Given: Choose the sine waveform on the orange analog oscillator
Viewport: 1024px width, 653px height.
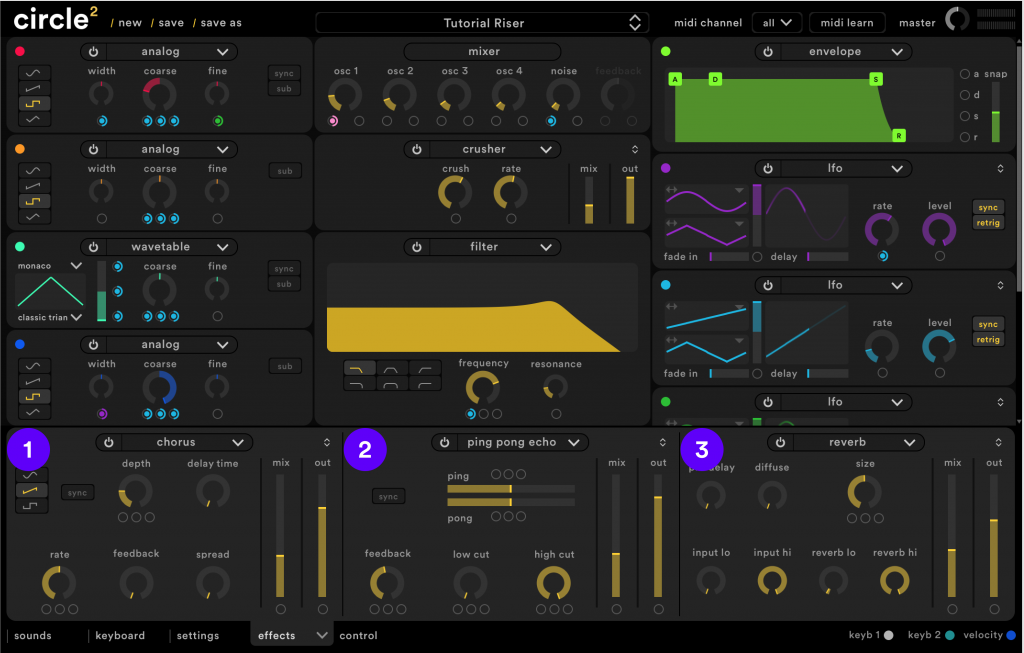Looking at the screenshot, I should click(x=33, y=171).
